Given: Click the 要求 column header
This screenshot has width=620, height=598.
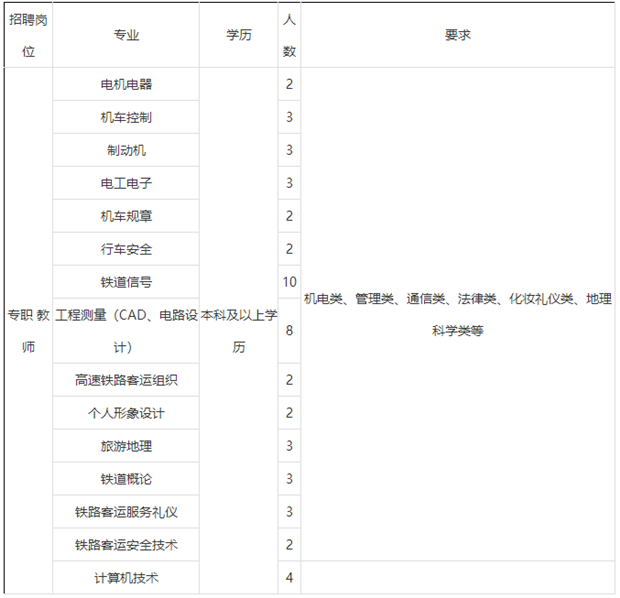Looking at the screenshot, I should tap(458, 35).
